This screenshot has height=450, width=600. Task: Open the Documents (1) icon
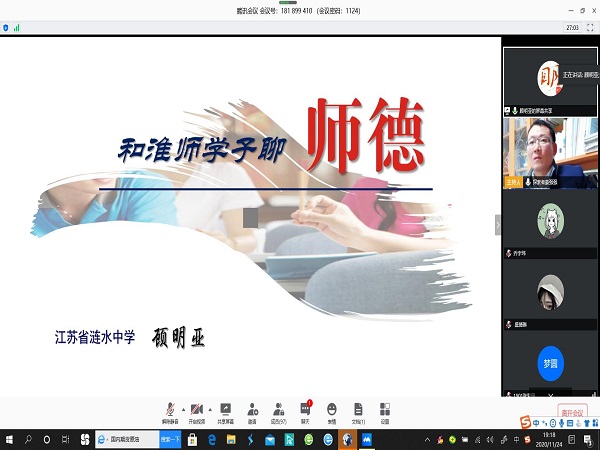pyautogui.click(x=358, y=413)
